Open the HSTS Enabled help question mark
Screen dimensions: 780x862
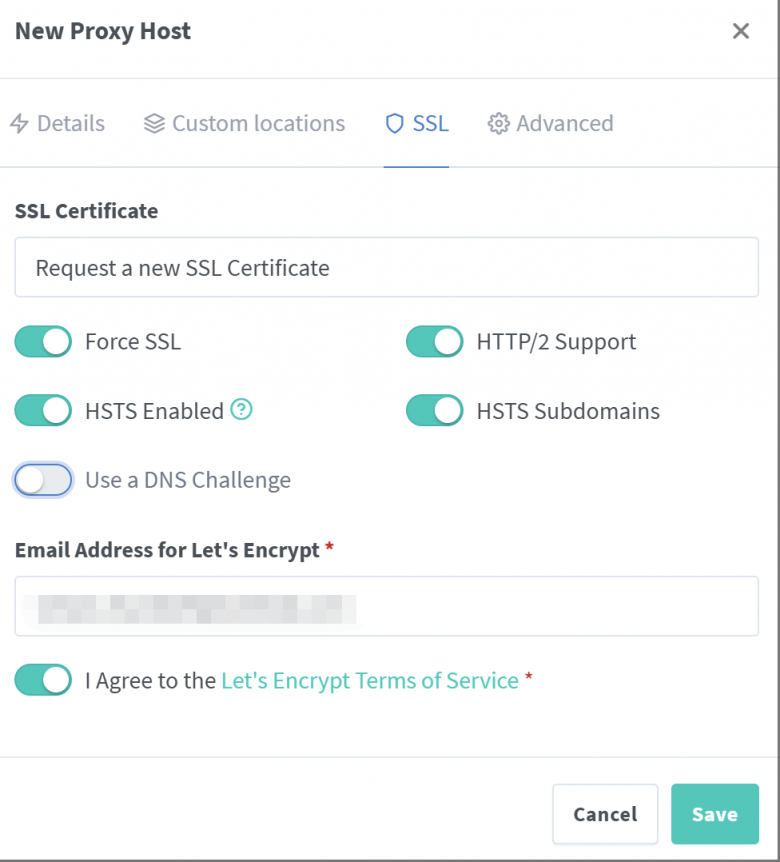click(241, 410)
